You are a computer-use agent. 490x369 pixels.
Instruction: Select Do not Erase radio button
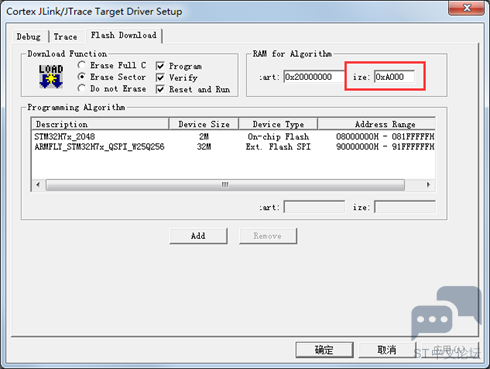point(81,88)
